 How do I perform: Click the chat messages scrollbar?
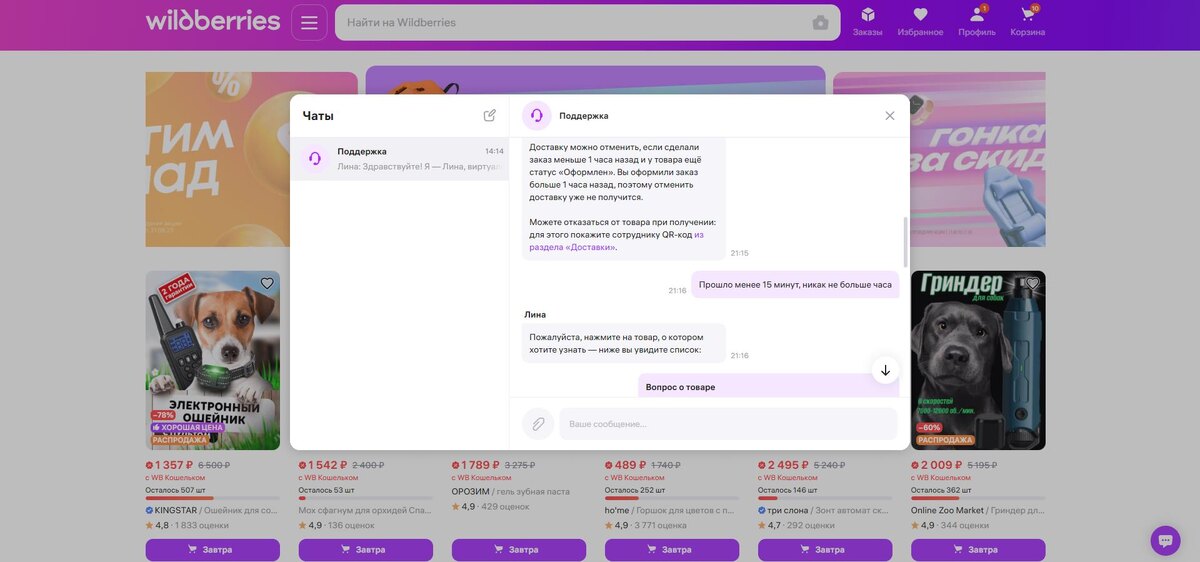tap(906, 241)
